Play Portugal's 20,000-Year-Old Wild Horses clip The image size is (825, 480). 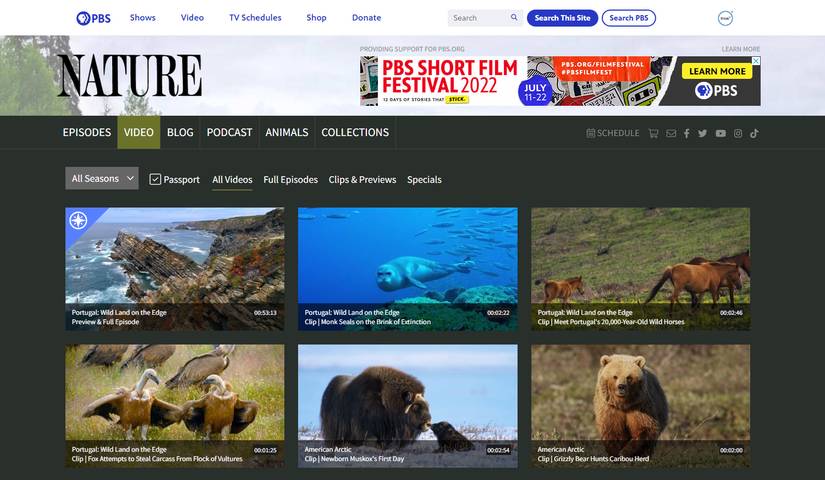click(x=640, y=269)
